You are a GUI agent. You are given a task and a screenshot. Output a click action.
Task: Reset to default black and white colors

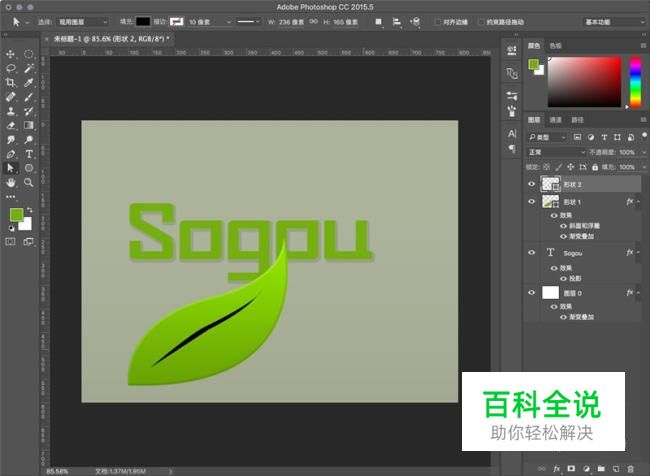tap(11, 228)
